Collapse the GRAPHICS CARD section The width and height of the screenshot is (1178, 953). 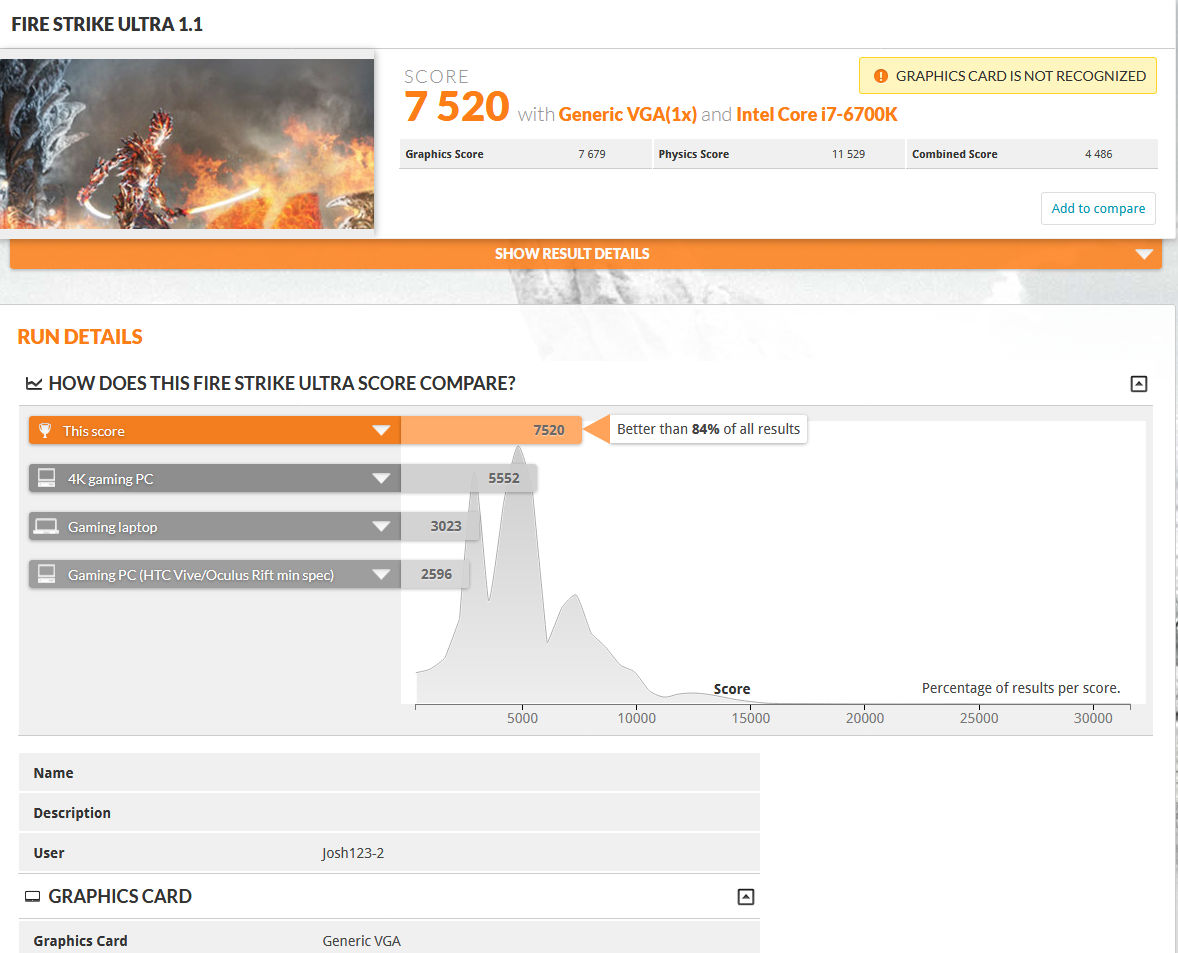pos(745,897)
